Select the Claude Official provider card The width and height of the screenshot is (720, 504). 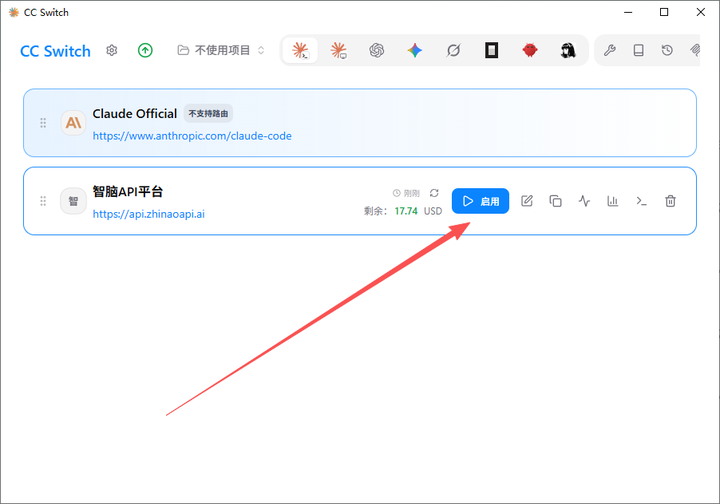[360, 123]
